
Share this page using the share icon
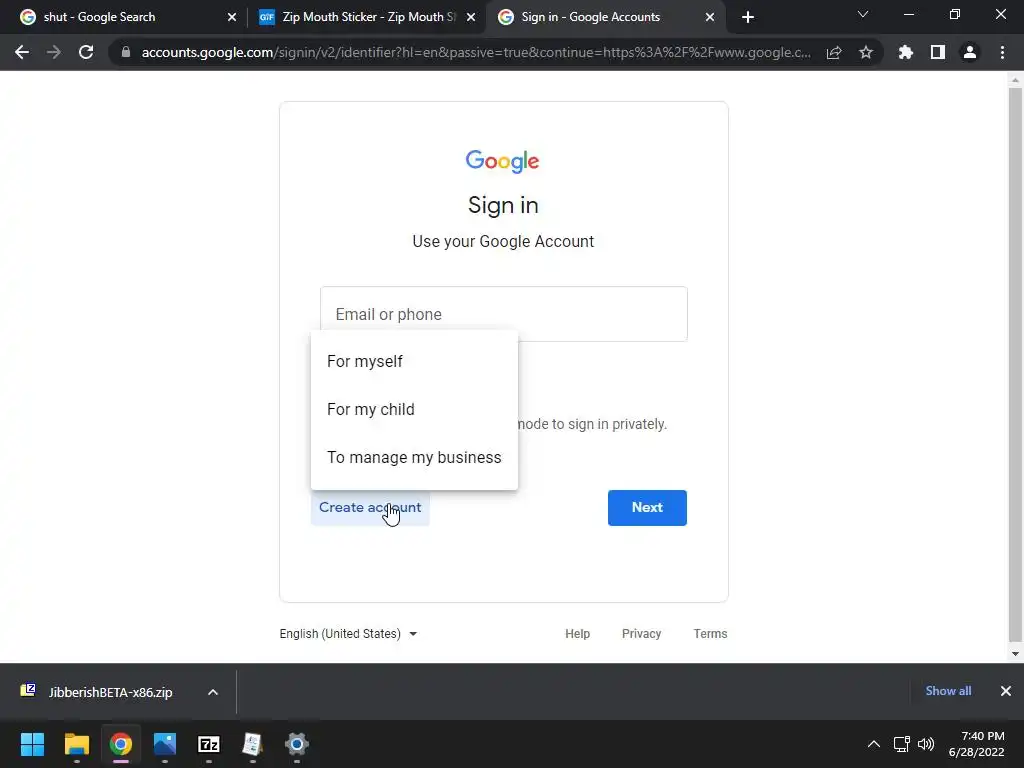(834, 52)
